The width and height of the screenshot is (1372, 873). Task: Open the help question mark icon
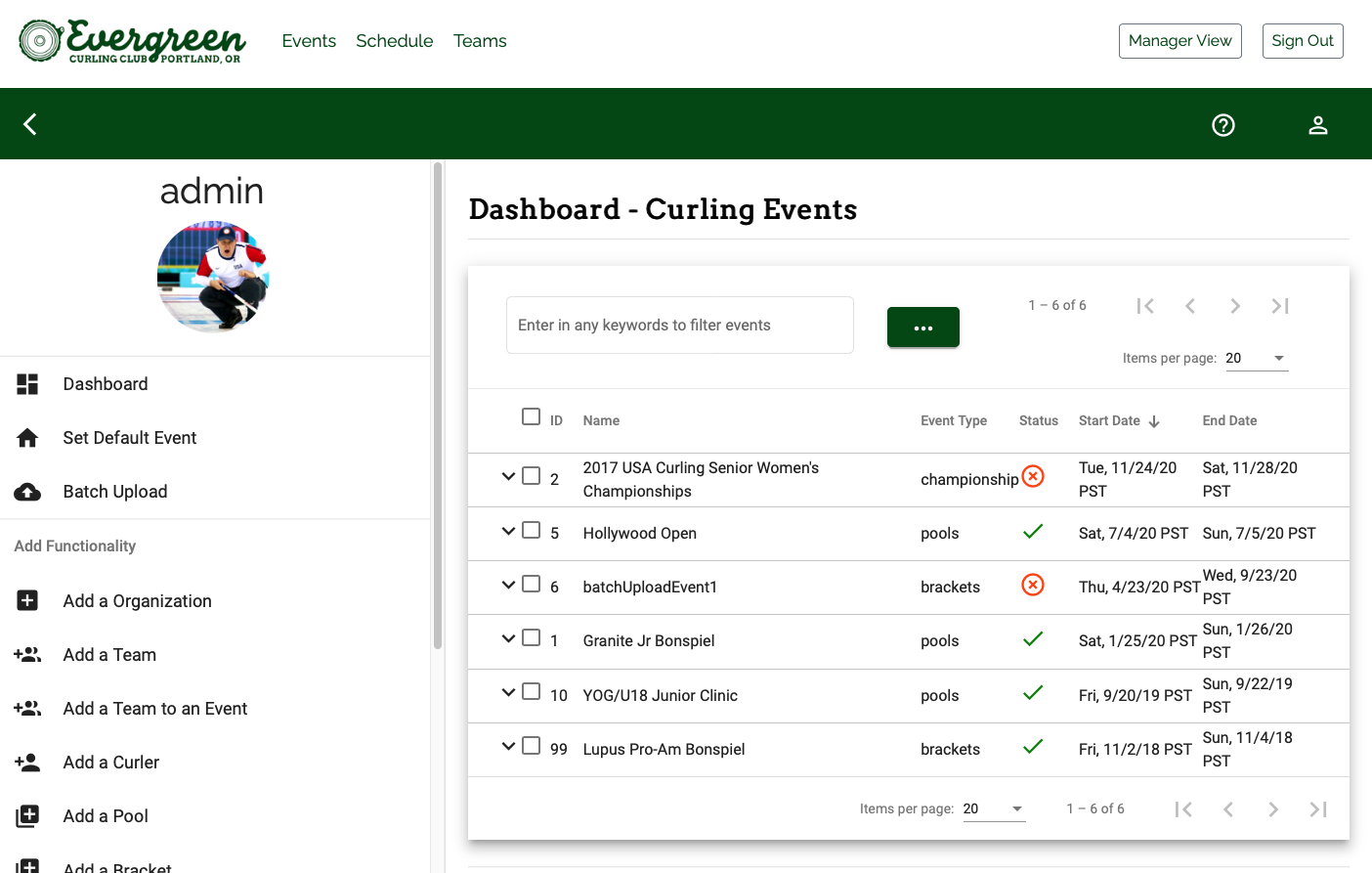[1222, 124]
